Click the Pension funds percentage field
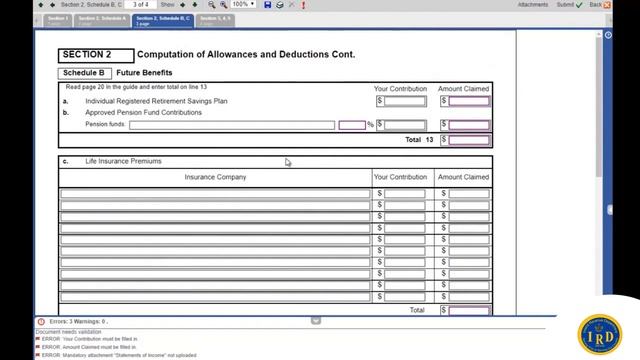 [x=352, y=125]
